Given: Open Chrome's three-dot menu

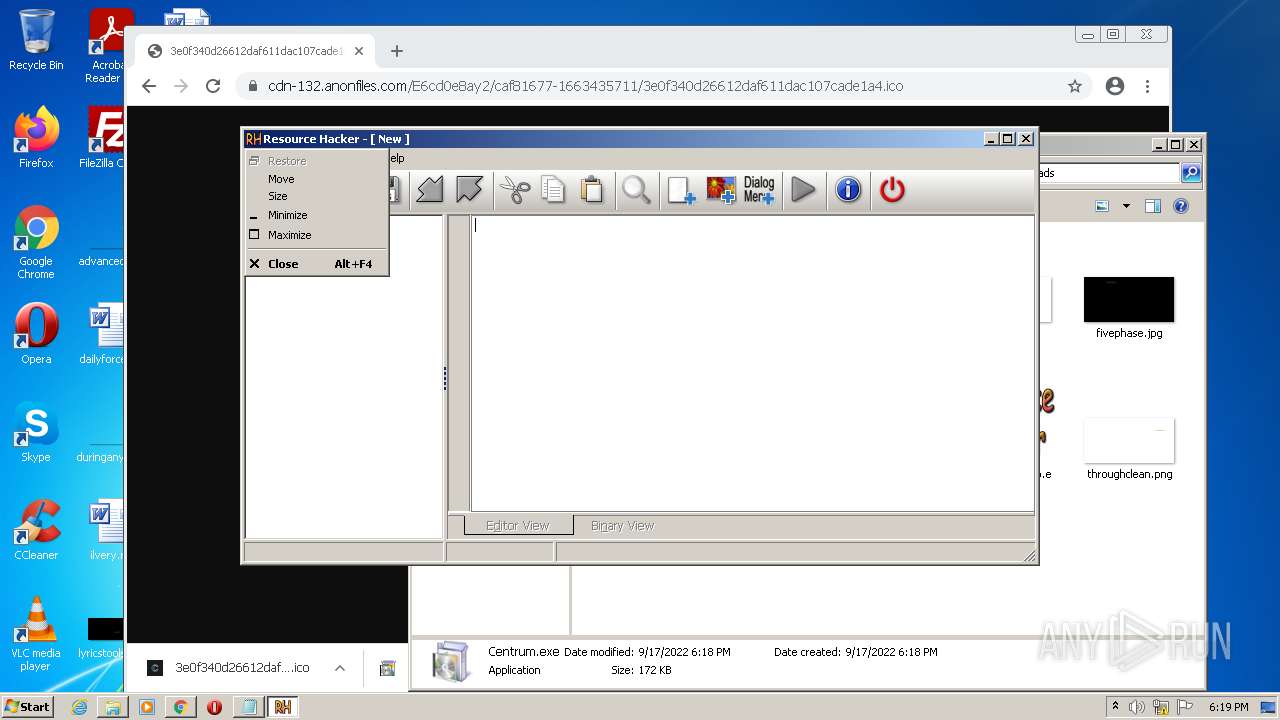Looking at the screenshot, I should tap(1148, 86).
